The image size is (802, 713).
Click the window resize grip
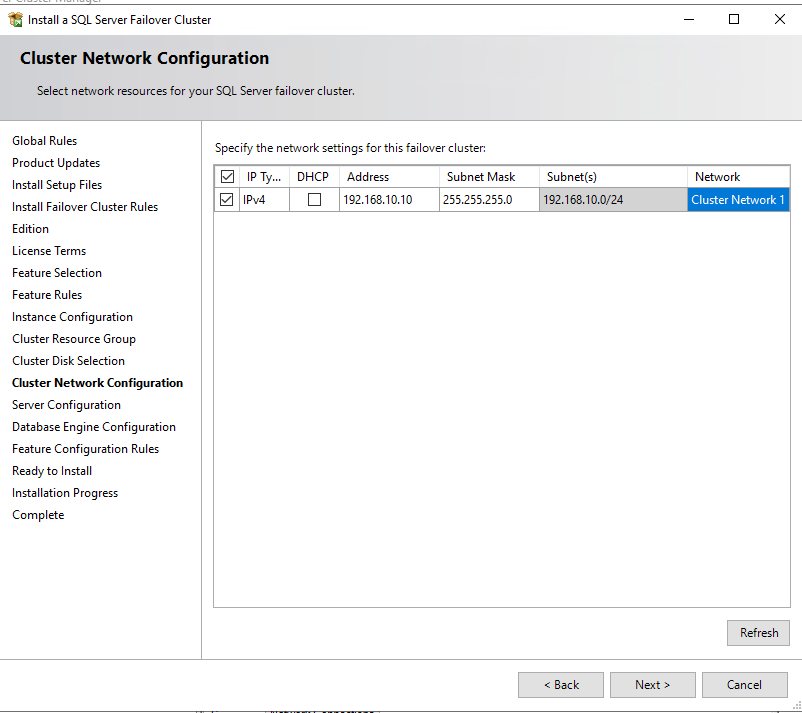[796, 705]
